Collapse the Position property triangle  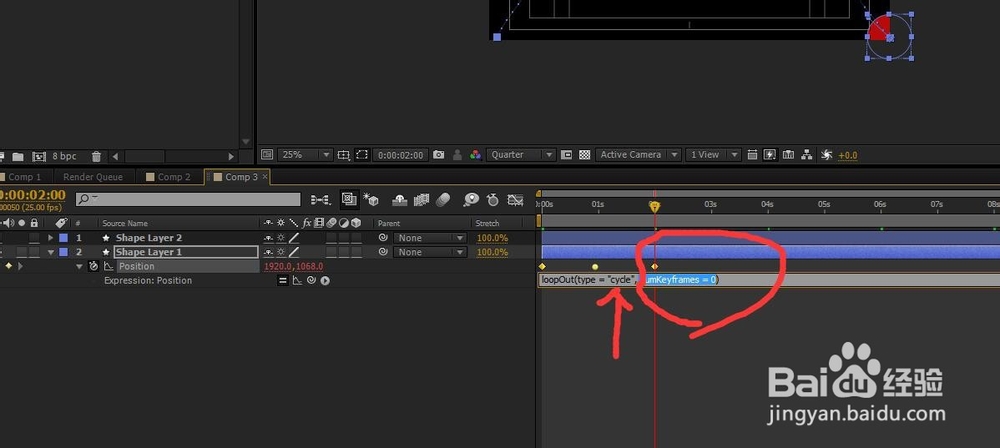point(79,266)
